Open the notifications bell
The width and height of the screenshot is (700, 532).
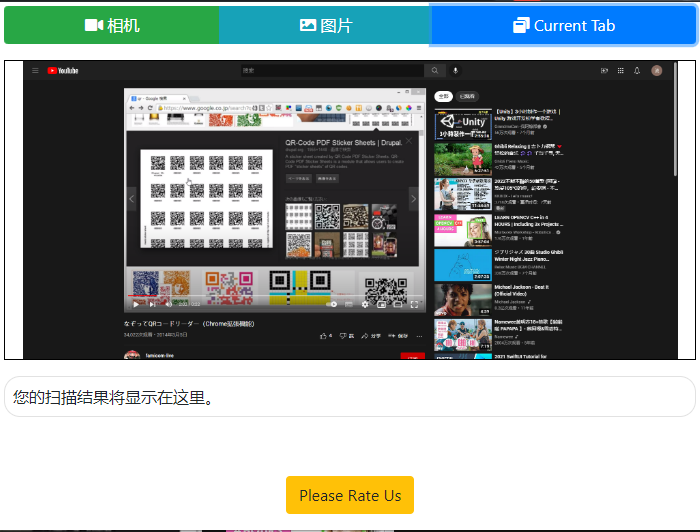pyautogui.click(x=637, y=71)
